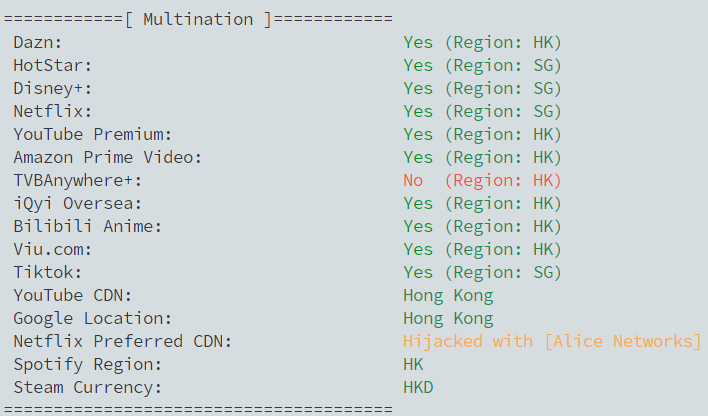Click the orange Hijacked with Alice Networks text
This screenshot has width=708, height=416.
552,342
